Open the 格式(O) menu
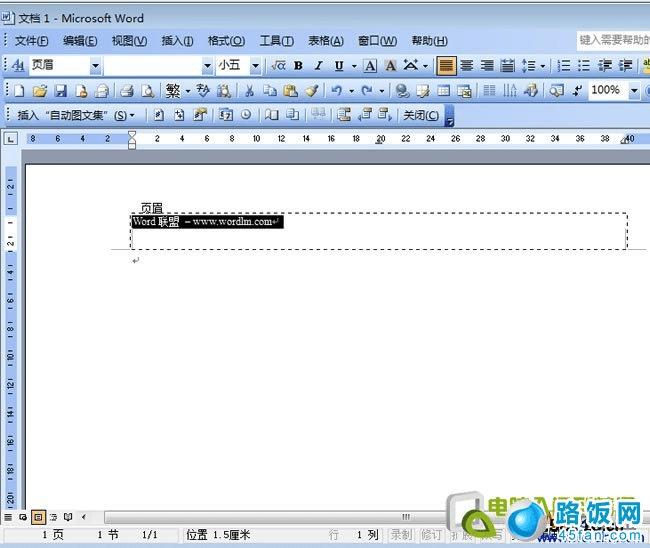The width and height of the screenshot is (650, 548). (226, 41)
